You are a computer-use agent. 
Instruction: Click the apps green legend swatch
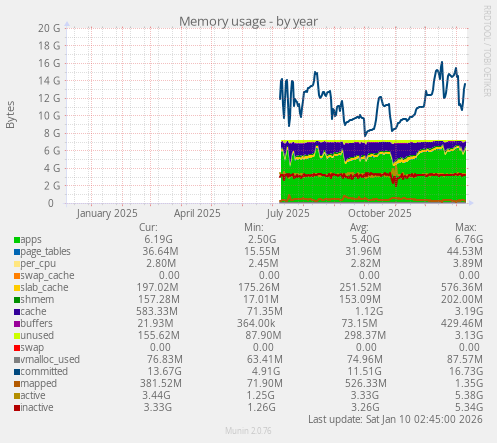click(17, 240)
